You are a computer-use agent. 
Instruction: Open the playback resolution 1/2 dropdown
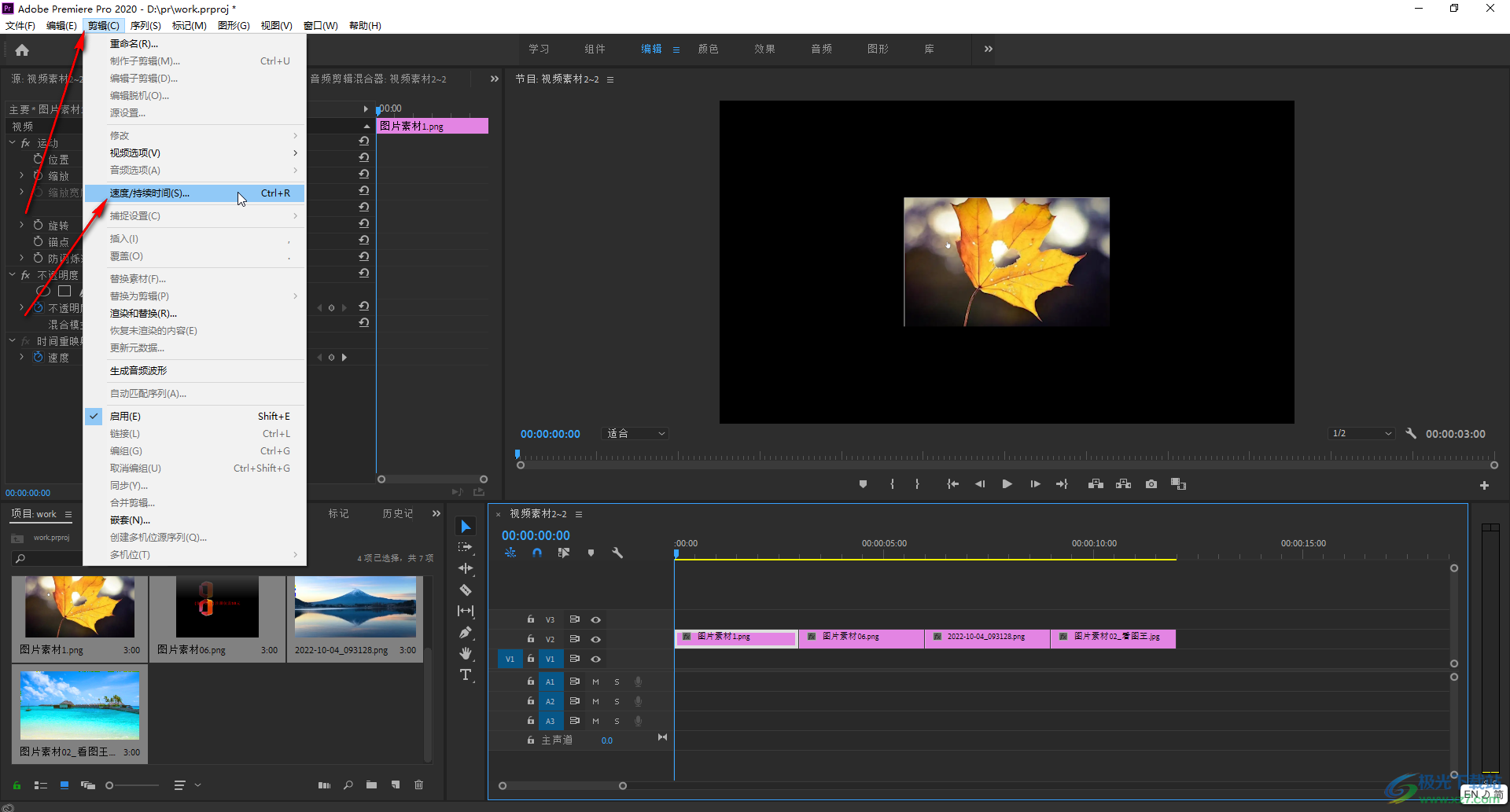1361,433
